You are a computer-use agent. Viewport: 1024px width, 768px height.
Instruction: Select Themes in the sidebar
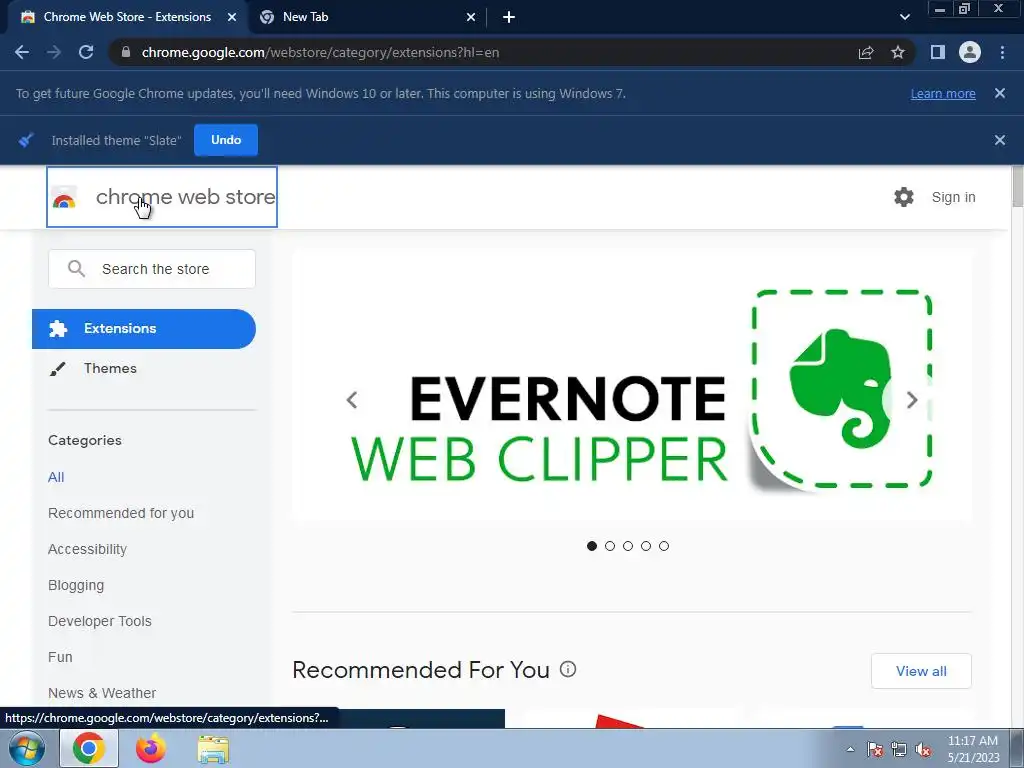(x=110, y=368)
